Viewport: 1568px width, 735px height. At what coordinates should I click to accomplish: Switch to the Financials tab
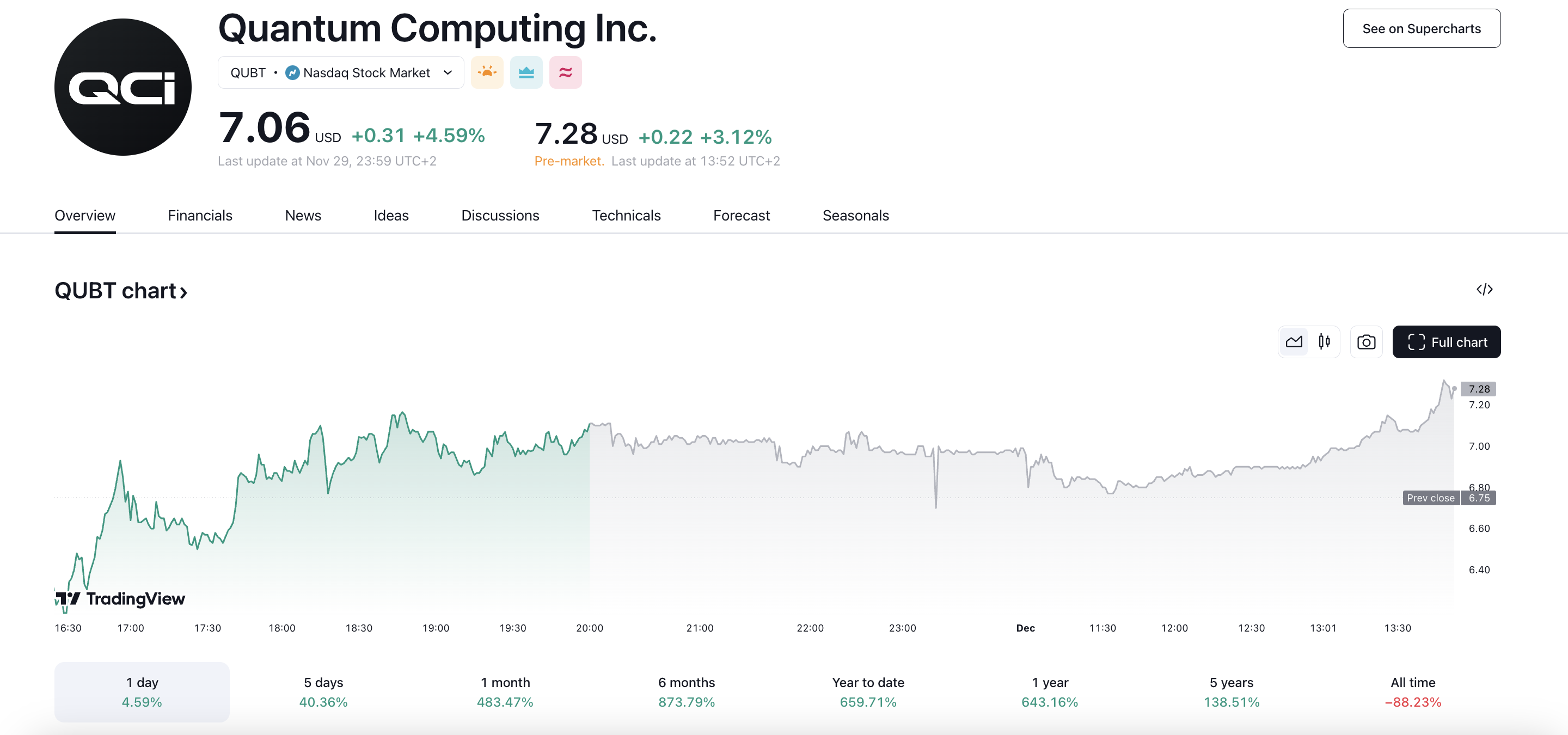tap(200, 216)
